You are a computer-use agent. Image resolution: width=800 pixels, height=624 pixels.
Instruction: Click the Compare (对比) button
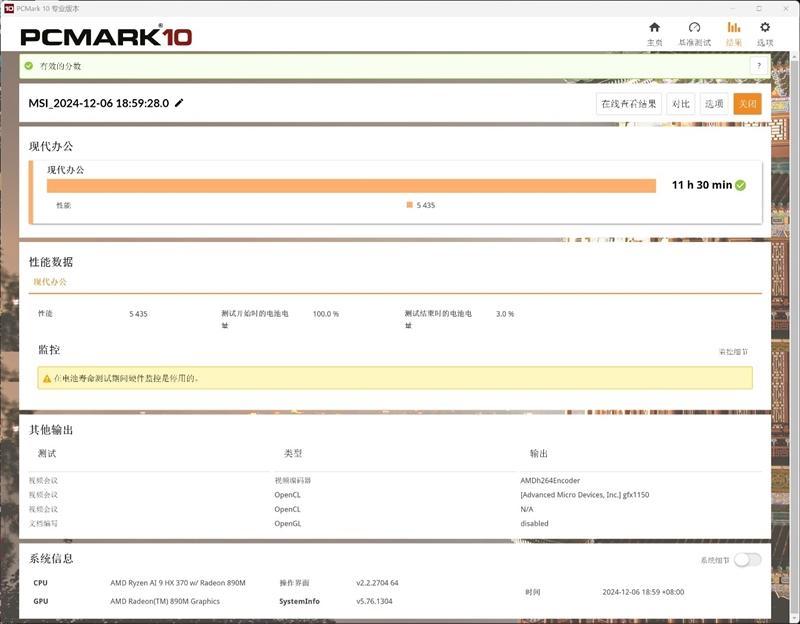click(x=680, y=104)
